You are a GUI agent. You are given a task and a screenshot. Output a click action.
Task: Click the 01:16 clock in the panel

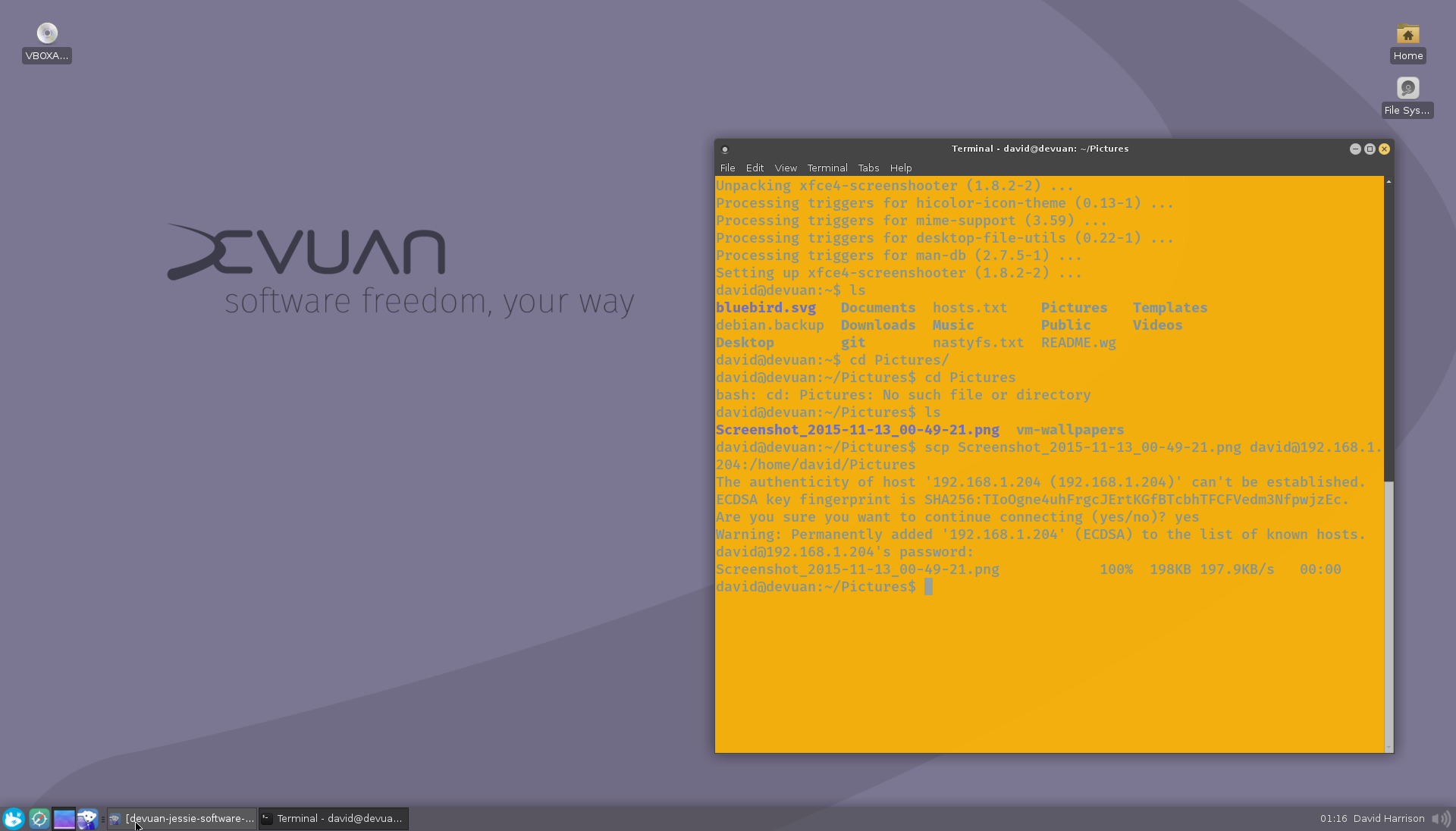[1333, 819]
